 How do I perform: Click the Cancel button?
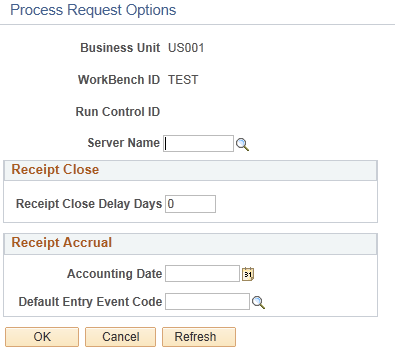[120, 337]
